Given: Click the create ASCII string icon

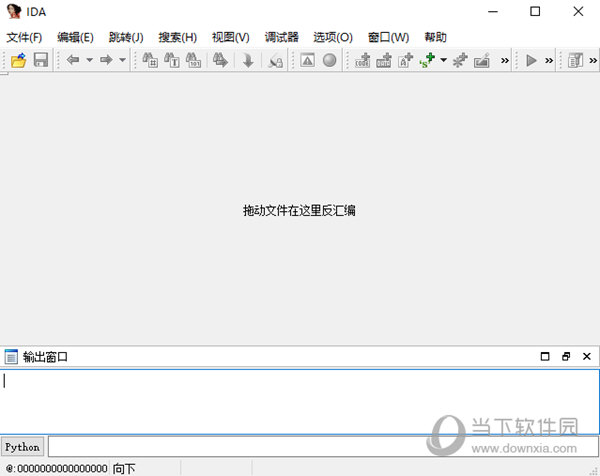Looking at the screenshot, I should click(406, 60).
